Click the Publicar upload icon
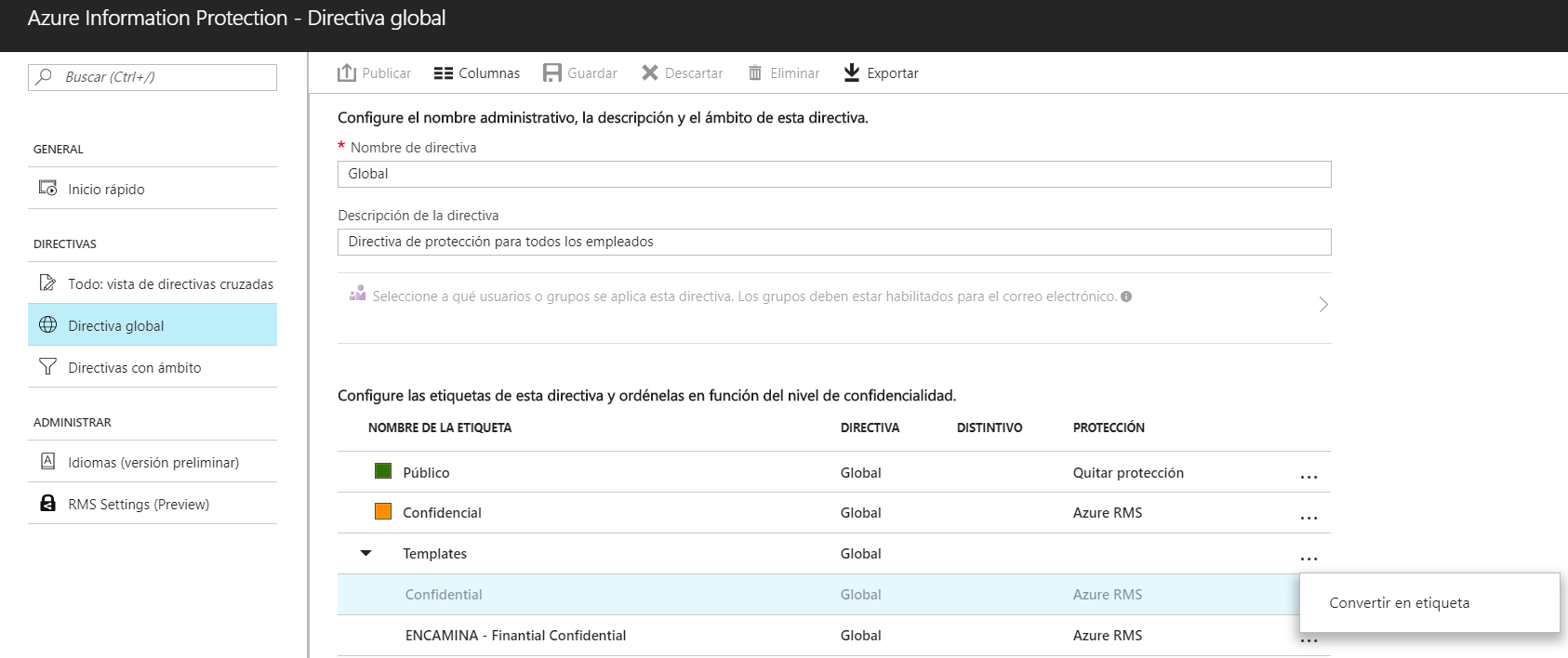Image resolution: width=1568 pixels, height=658 pixels. coord(347,72)
